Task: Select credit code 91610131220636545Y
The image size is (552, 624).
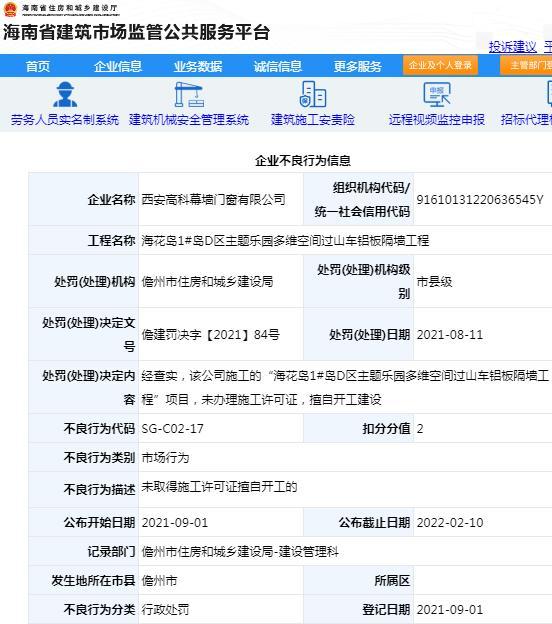Action: (x=480, y=199)
